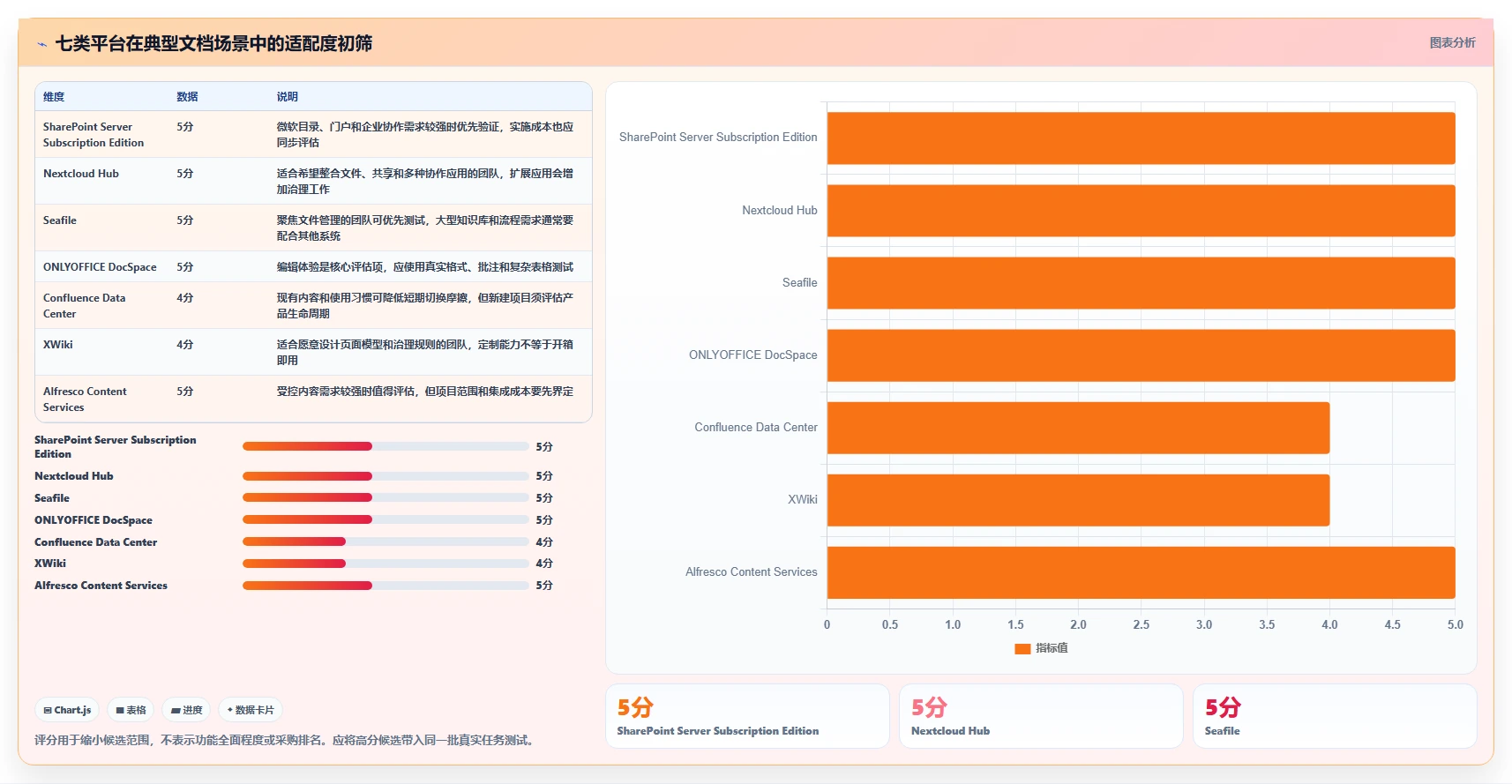The width and height of the screenshot is (1512, 784).
Task: Open the Seafile score card
Action: [x=1335, y=716]
